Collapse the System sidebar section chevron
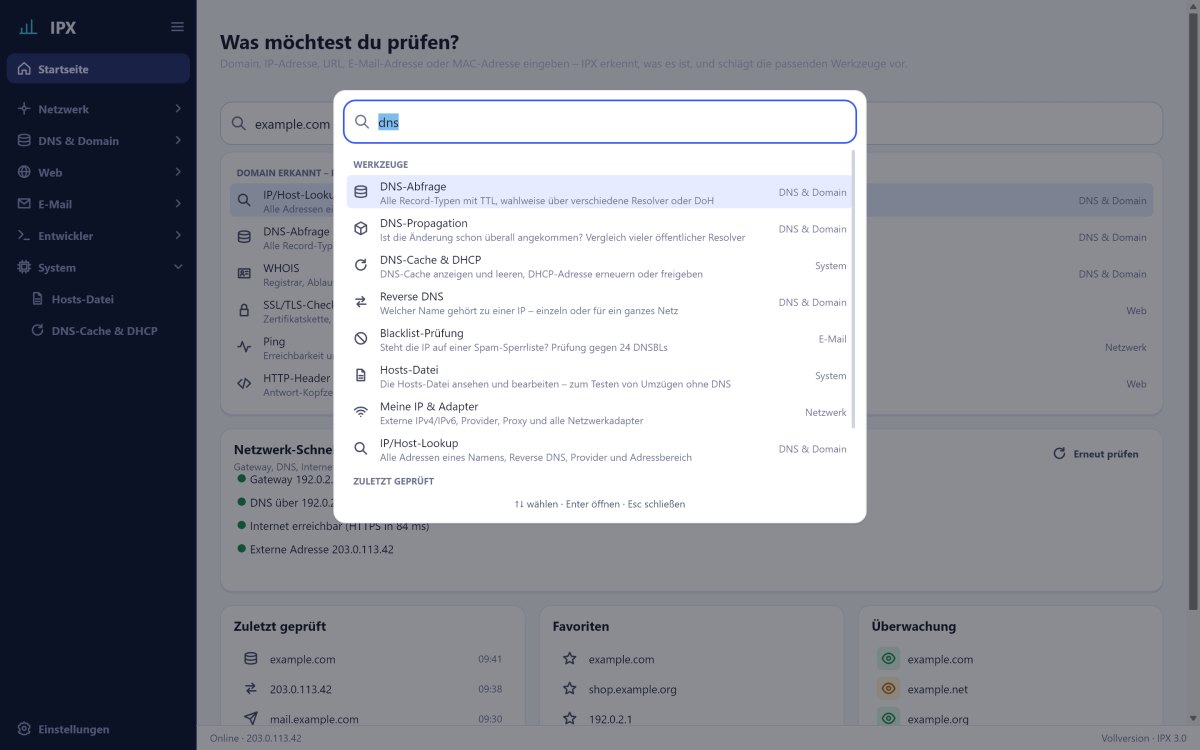The height and width of the screenshot is (750, 1200). click(x=178, y=267)
